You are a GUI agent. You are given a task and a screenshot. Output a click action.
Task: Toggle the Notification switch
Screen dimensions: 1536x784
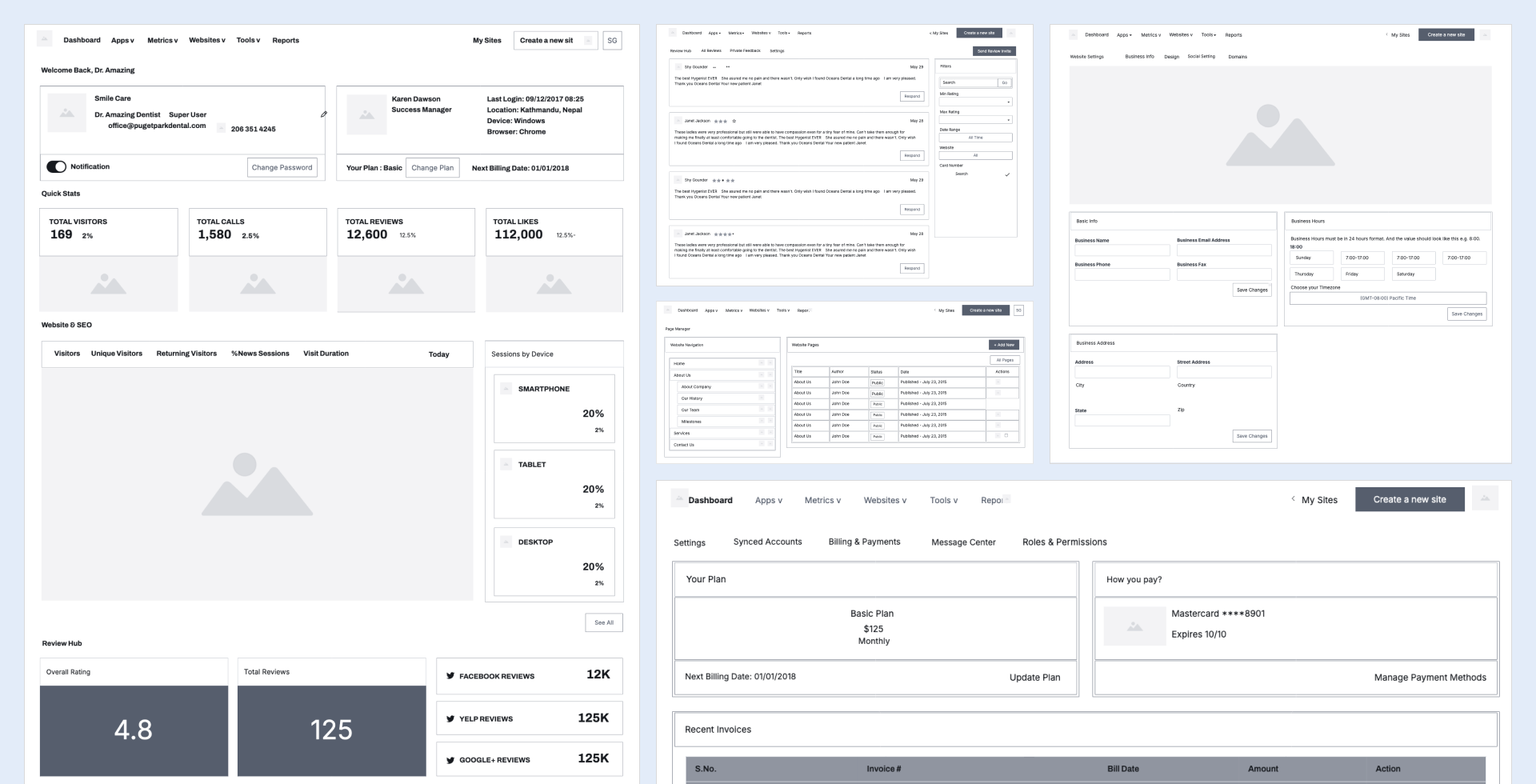coord(56,166)
